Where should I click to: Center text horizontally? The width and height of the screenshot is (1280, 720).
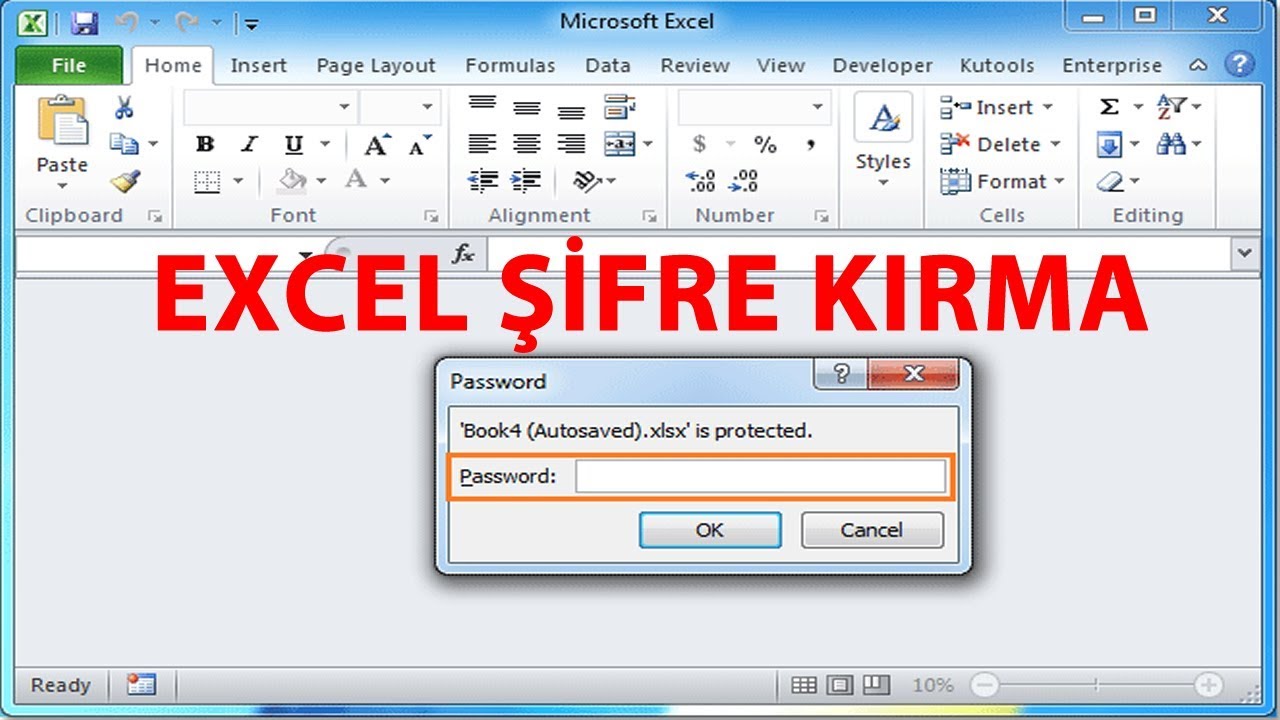pyautogui.click(x=527, y=144)
